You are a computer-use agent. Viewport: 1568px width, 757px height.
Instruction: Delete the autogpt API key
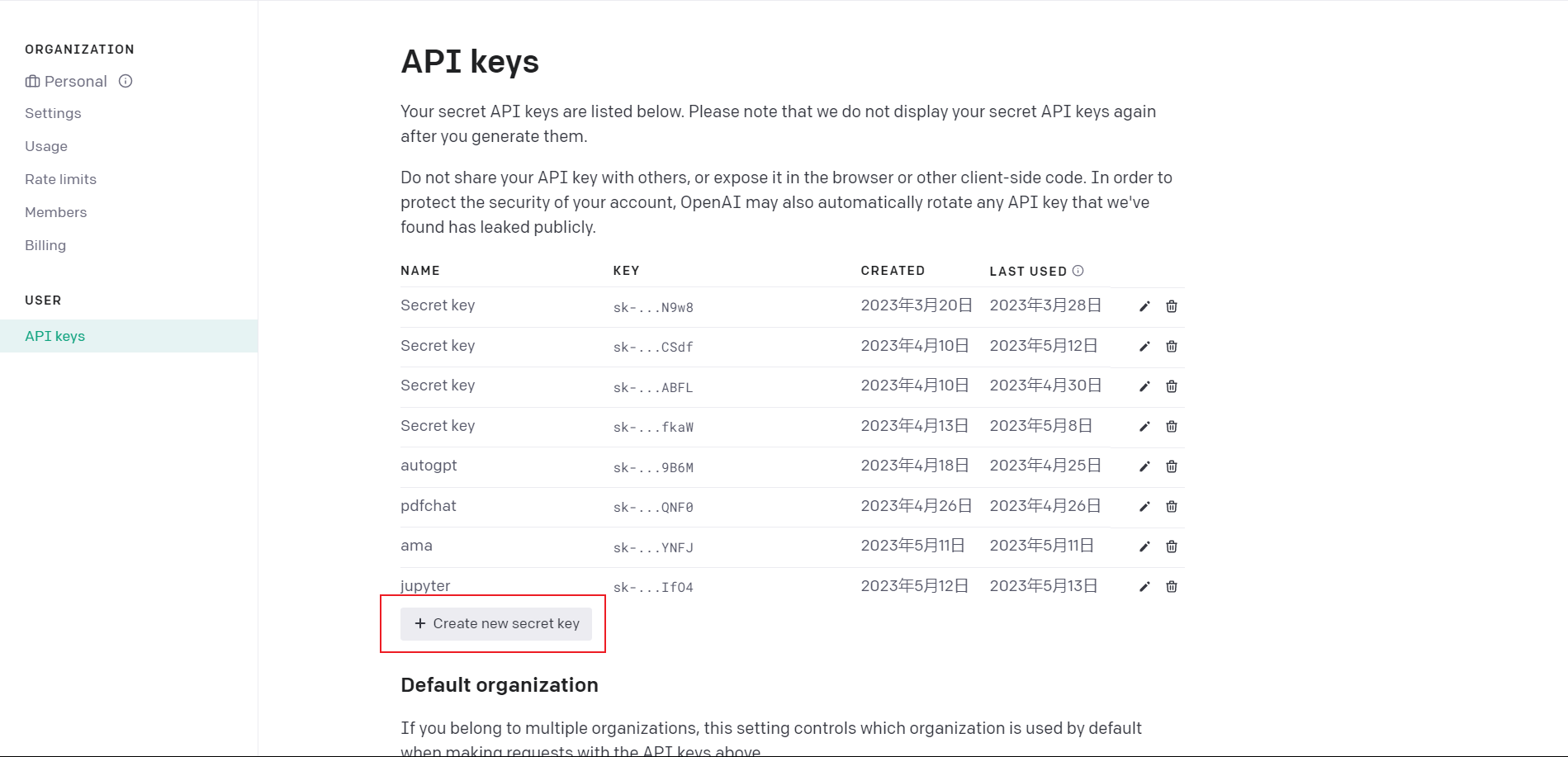[x=1171, y=466]
